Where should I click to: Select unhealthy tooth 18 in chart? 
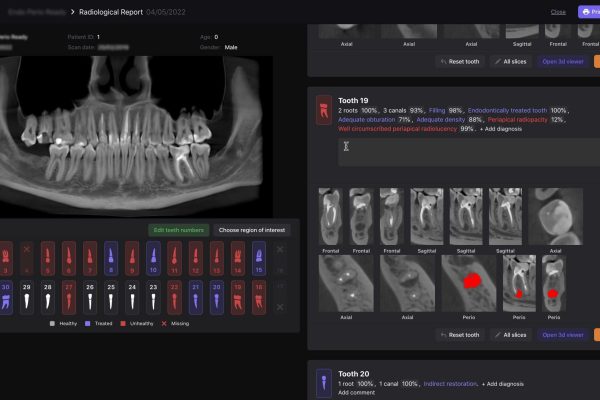[259, 298]
